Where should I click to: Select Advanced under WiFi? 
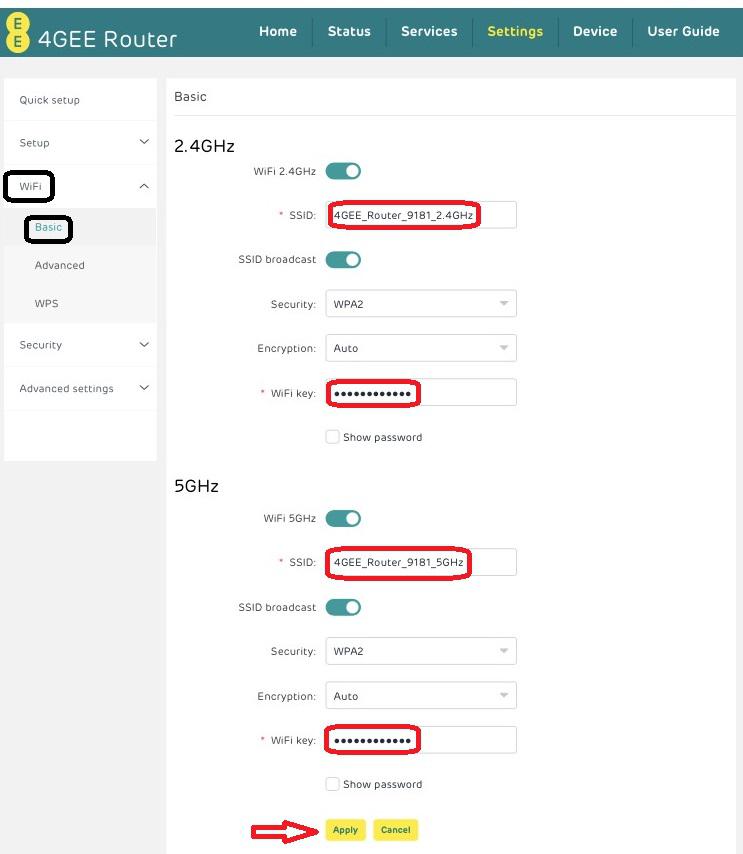tap(59, 265)
